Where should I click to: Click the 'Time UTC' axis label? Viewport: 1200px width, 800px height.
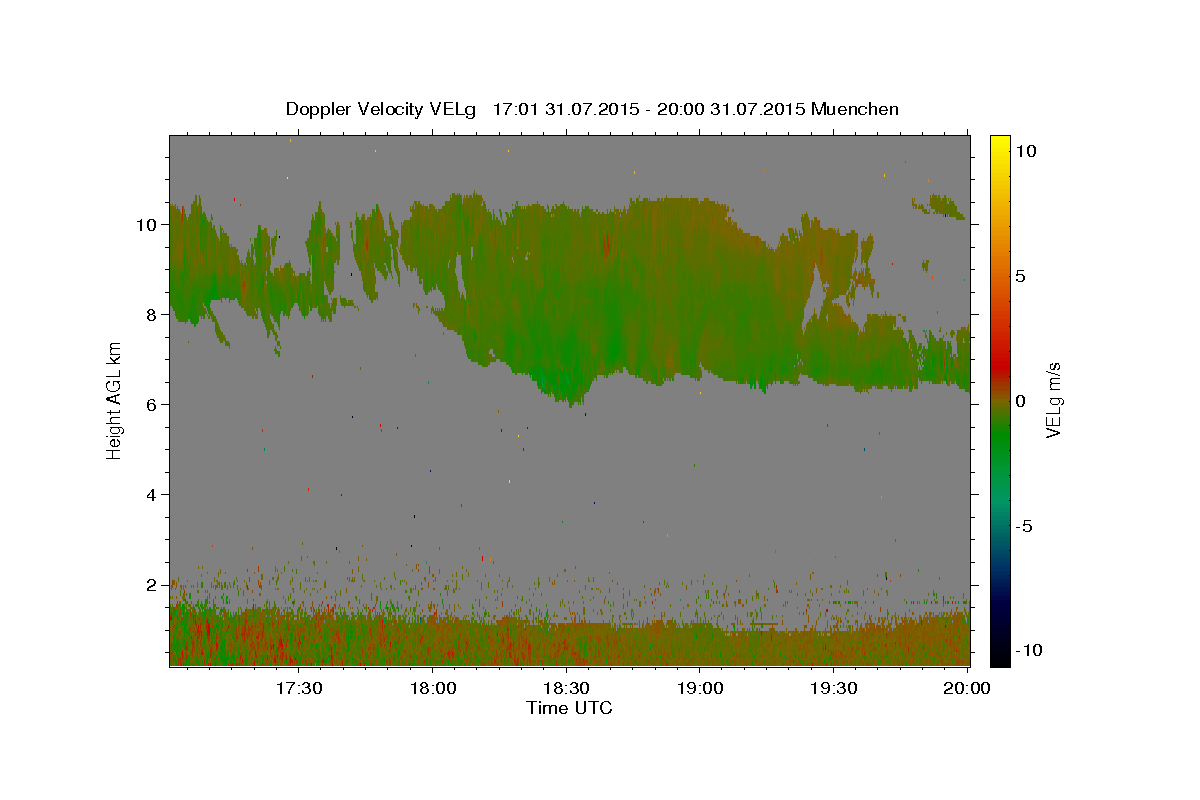point(569,708)
